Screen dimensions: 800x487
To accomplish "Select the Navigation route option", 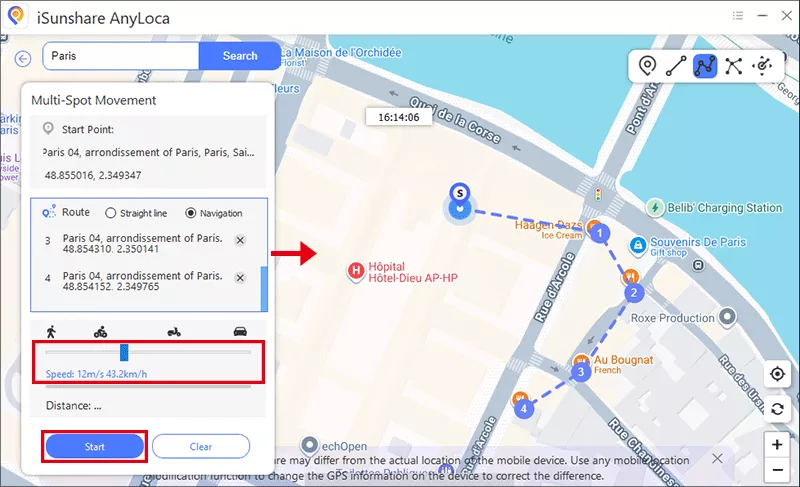I will [191, 213].
